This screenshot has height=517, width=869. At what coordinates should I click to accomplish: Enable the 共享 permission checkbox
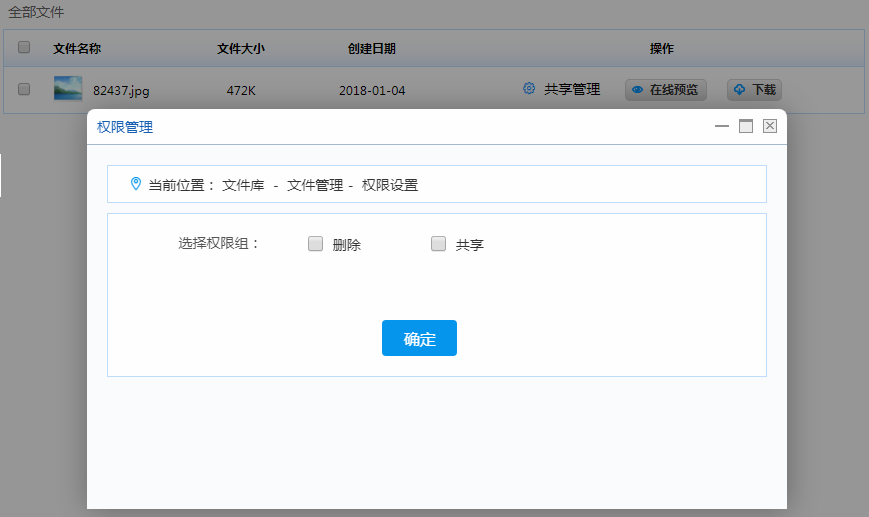coord(438,243)
